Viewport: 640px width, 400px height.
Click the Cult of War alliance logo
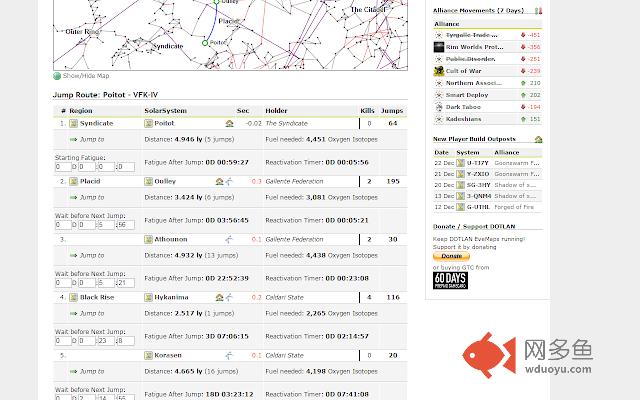439,71
